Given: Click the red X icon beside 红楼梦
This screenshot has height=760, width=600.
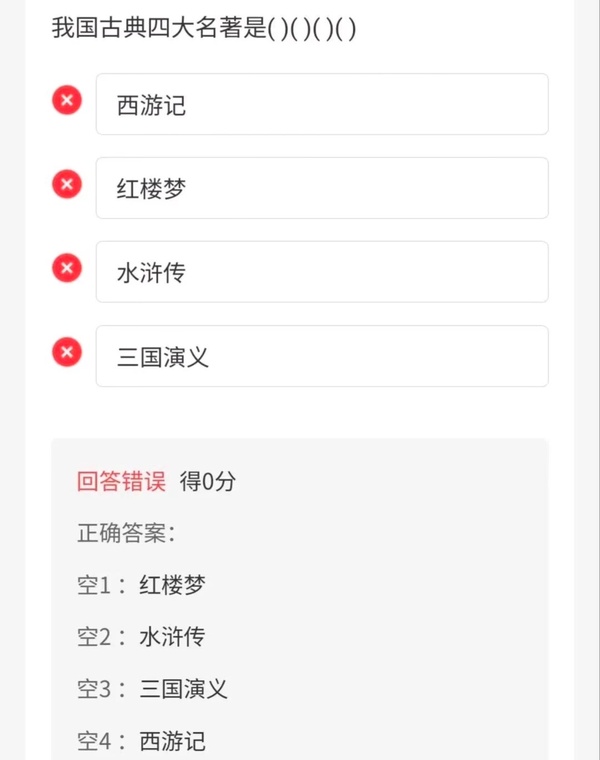Looking at the screenshot, I should pos(67,184).
